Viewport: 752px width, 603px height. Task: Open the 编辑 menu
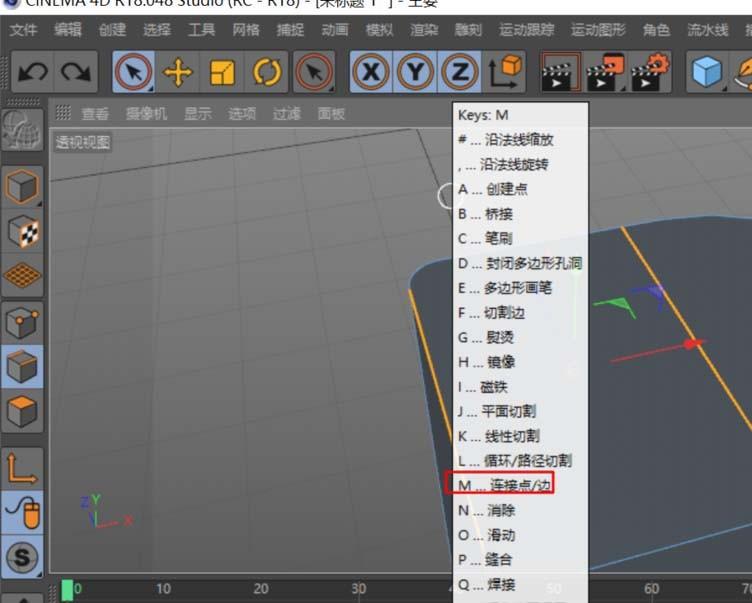click(x=68, y=30)
